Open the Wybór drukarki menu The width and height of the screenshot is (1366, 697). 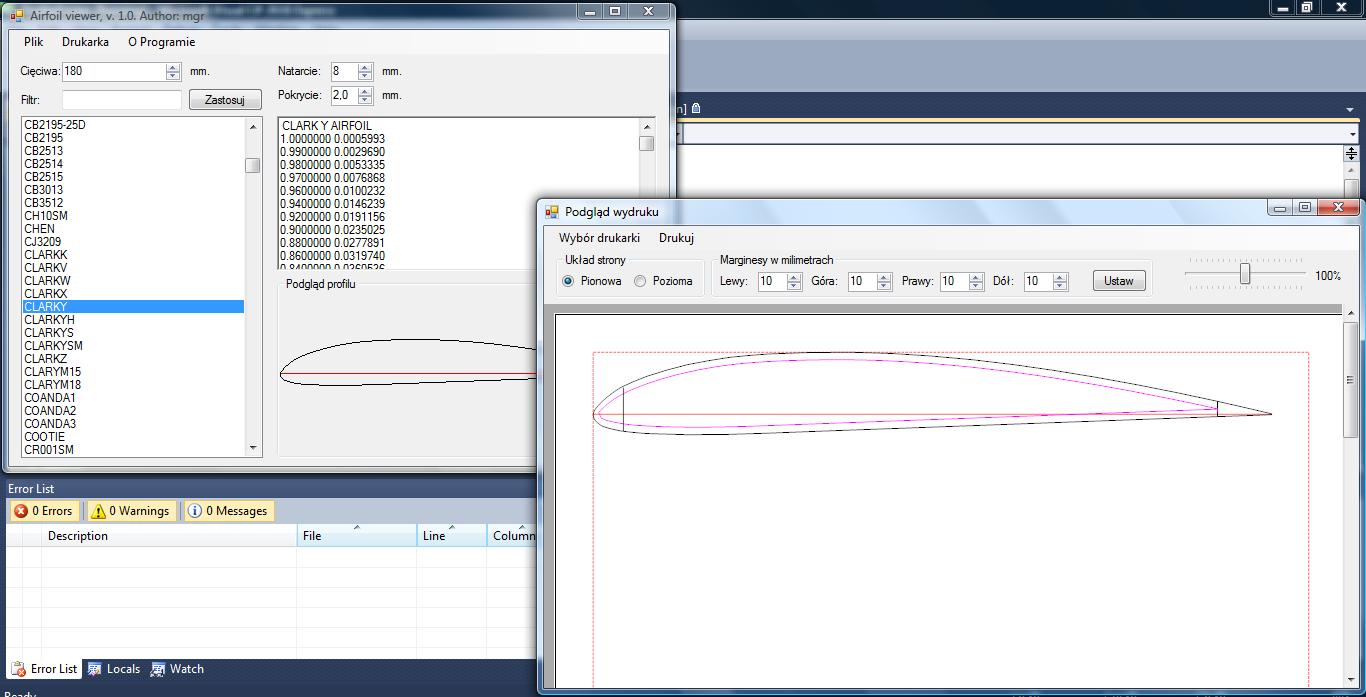(599, 238)
